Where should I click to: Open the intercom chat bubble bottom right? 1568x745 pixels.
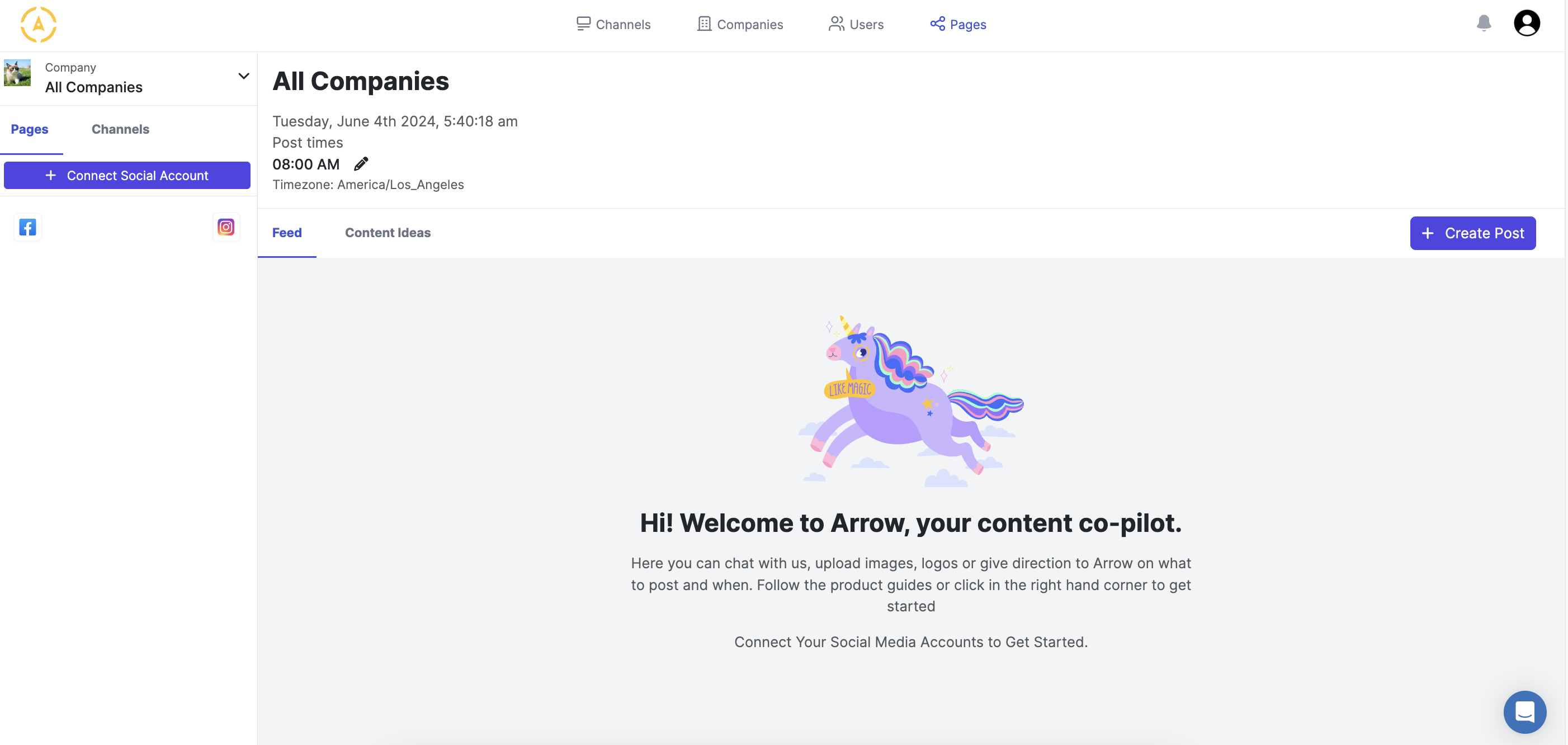[x=1525, y=712]
